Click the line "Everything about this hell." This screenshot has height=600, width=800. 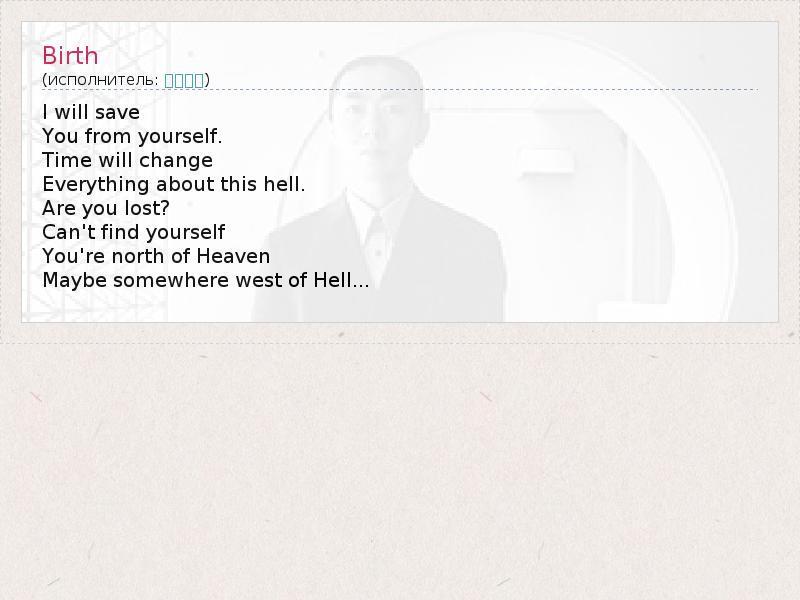[x=173, y=184]
